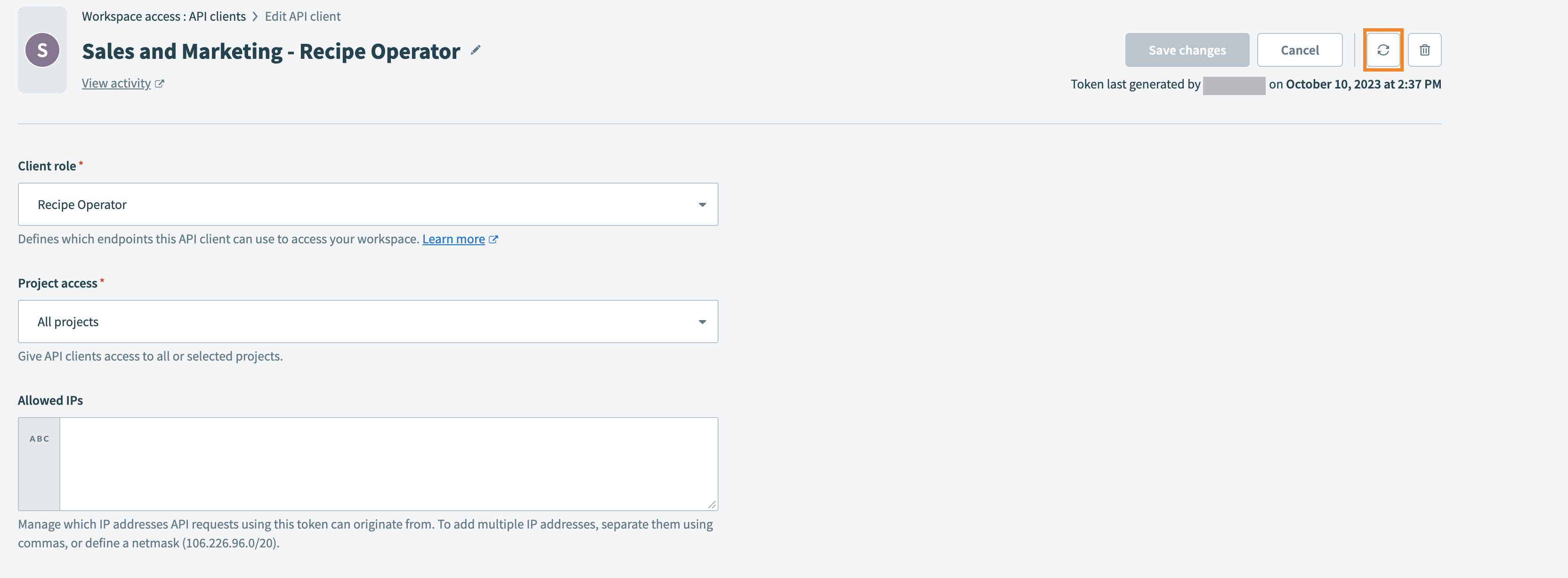1568x578 pixels.
Task: Click the external link icon next to Learn more
Action: (493, 239)
